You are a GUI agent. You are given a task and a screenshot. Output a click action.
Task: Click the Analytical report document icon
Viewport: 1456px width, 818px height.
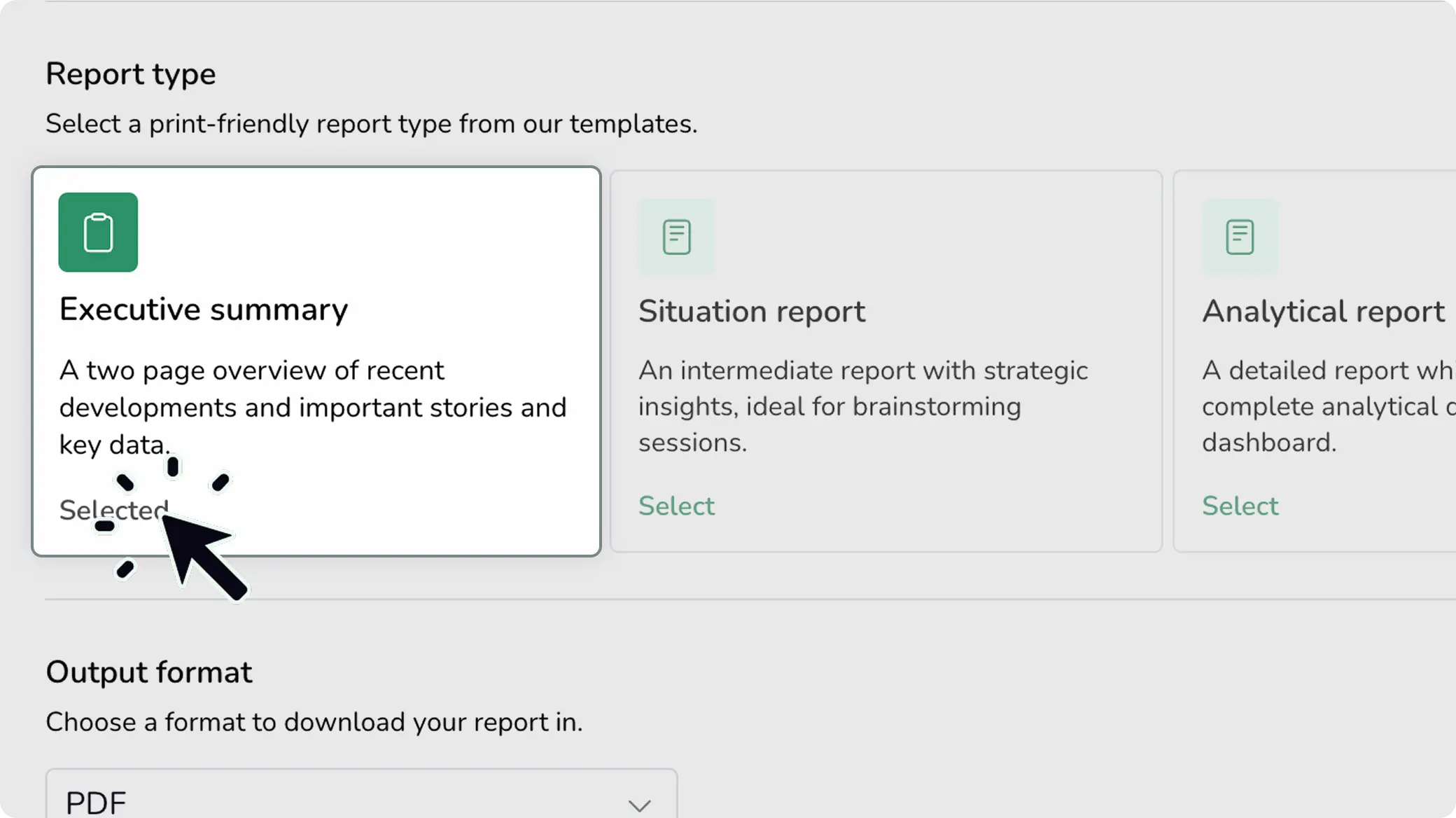pos(1240,237)
